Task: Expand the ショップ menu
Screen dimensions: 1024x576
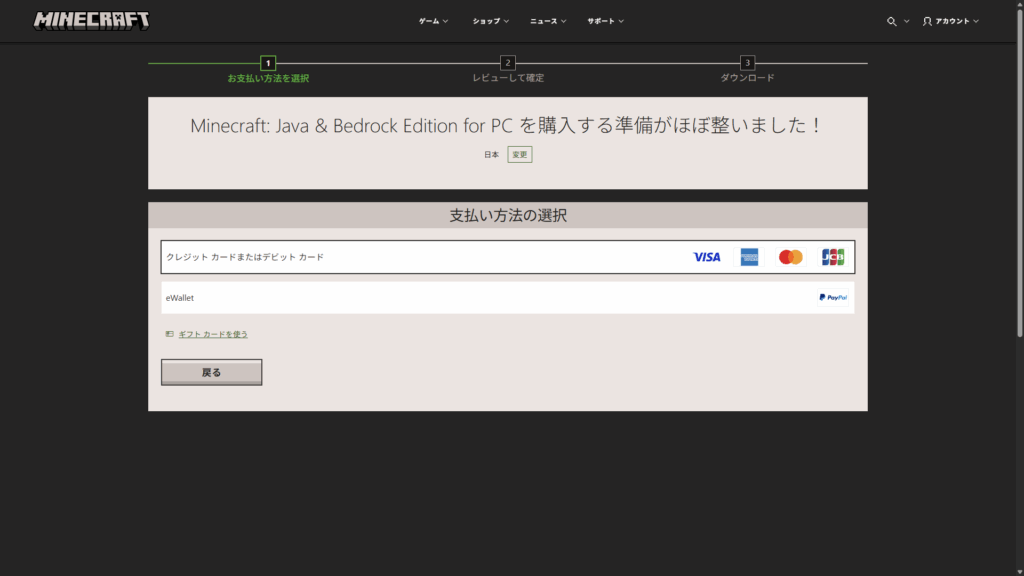Action: pos(490,22)
